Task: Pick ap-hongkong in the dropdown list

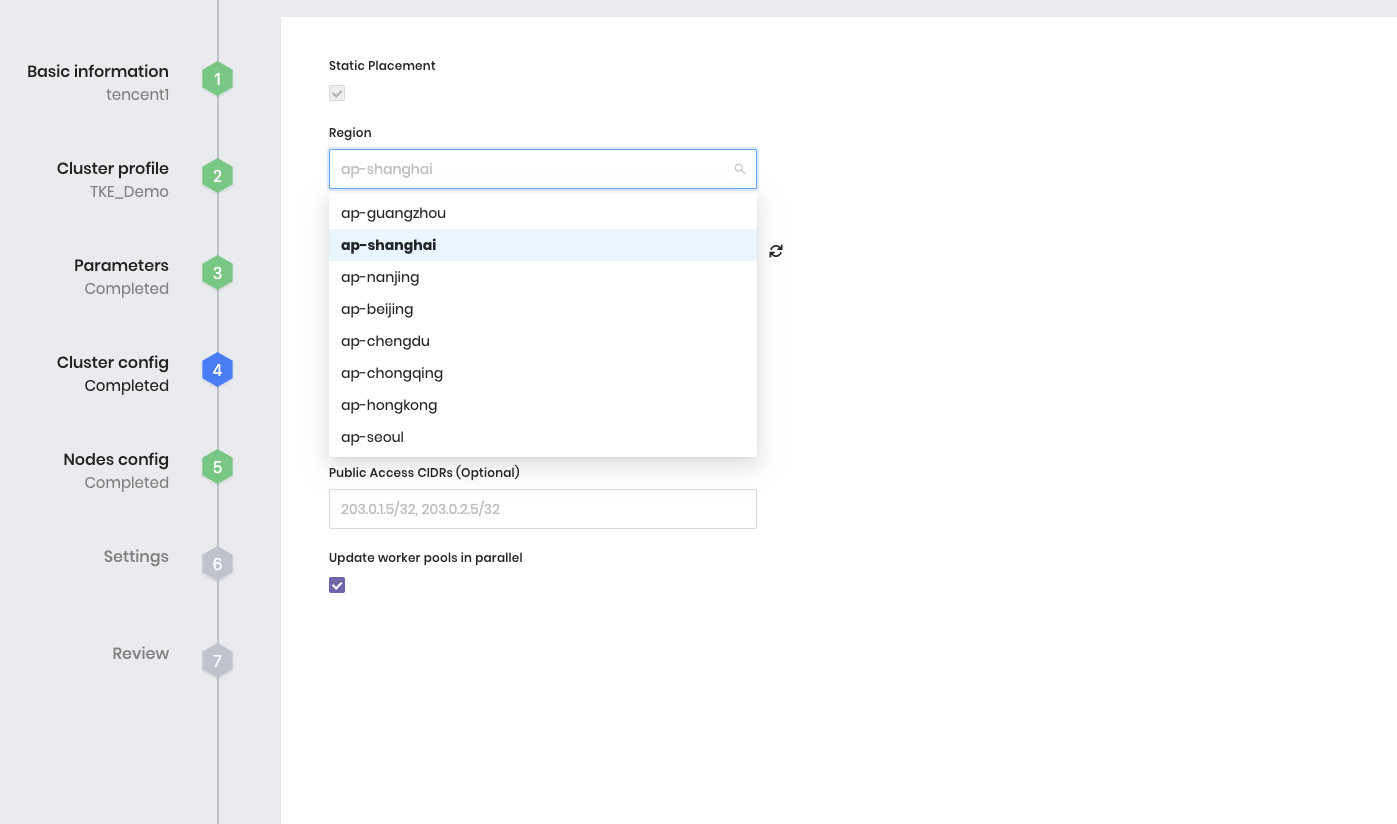Action: pos(389,405)
